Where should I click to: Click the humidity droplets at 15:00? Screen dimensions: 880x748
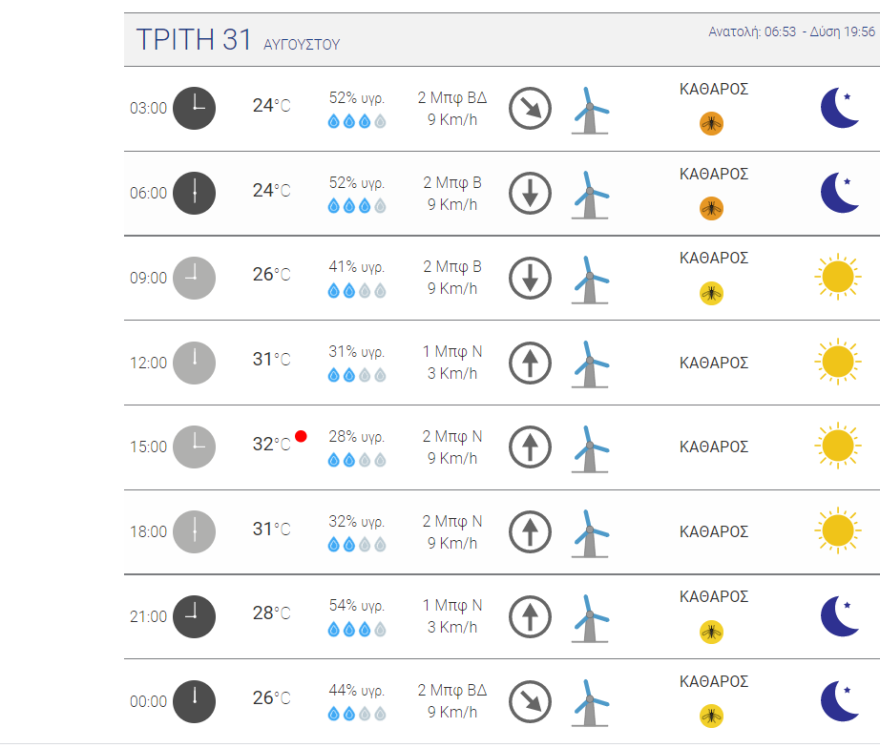click(x=357, y=460)
